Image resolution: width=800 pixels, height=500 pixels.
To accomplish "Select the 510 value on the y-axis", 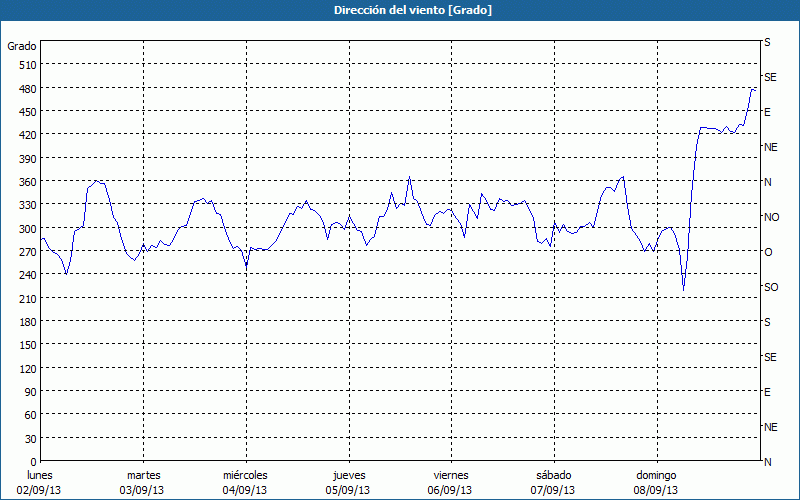I will [x=25, y=65].
